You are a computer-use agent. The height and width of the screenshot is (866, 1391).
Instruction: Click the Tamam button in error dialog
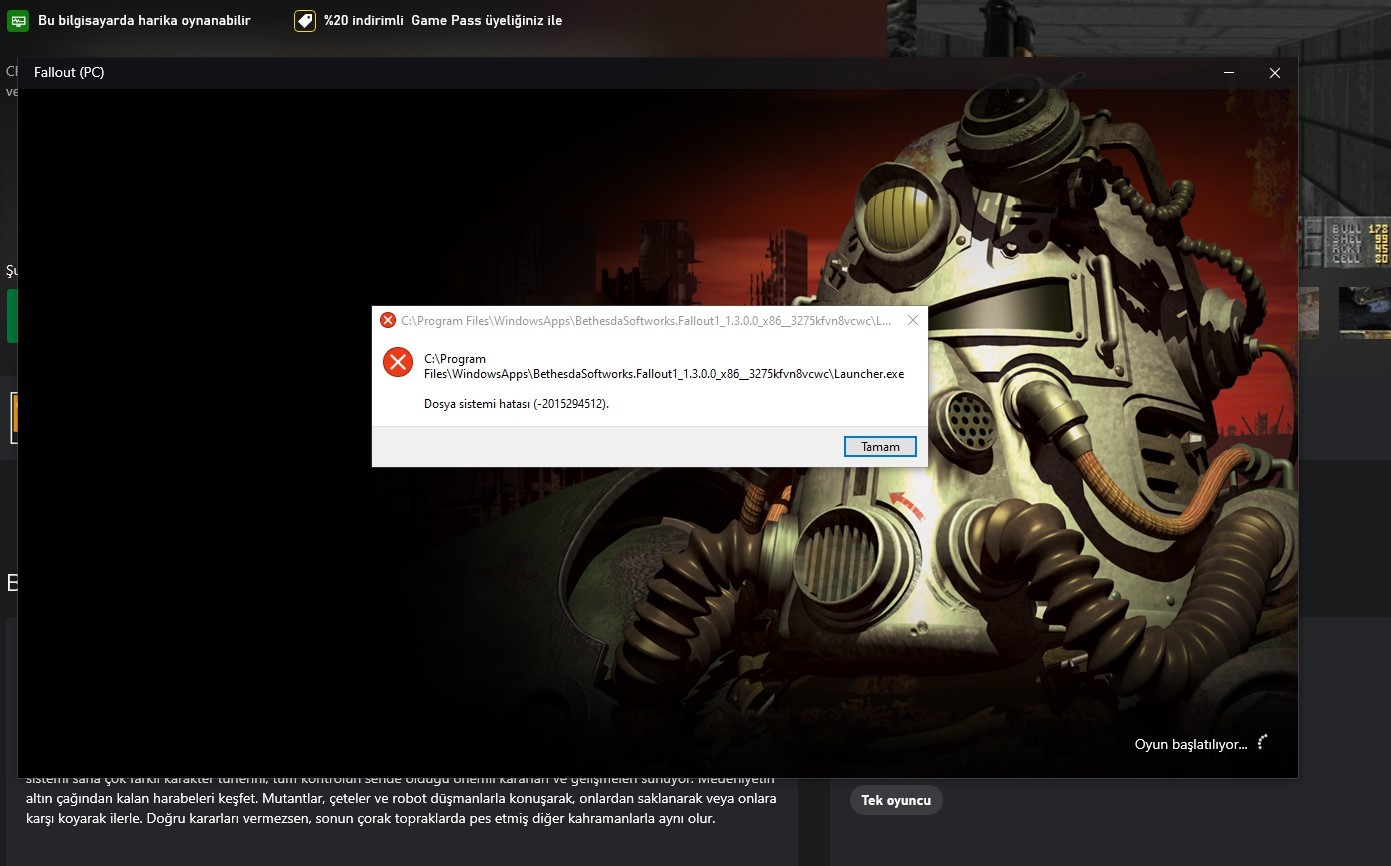tap(880, 447)
